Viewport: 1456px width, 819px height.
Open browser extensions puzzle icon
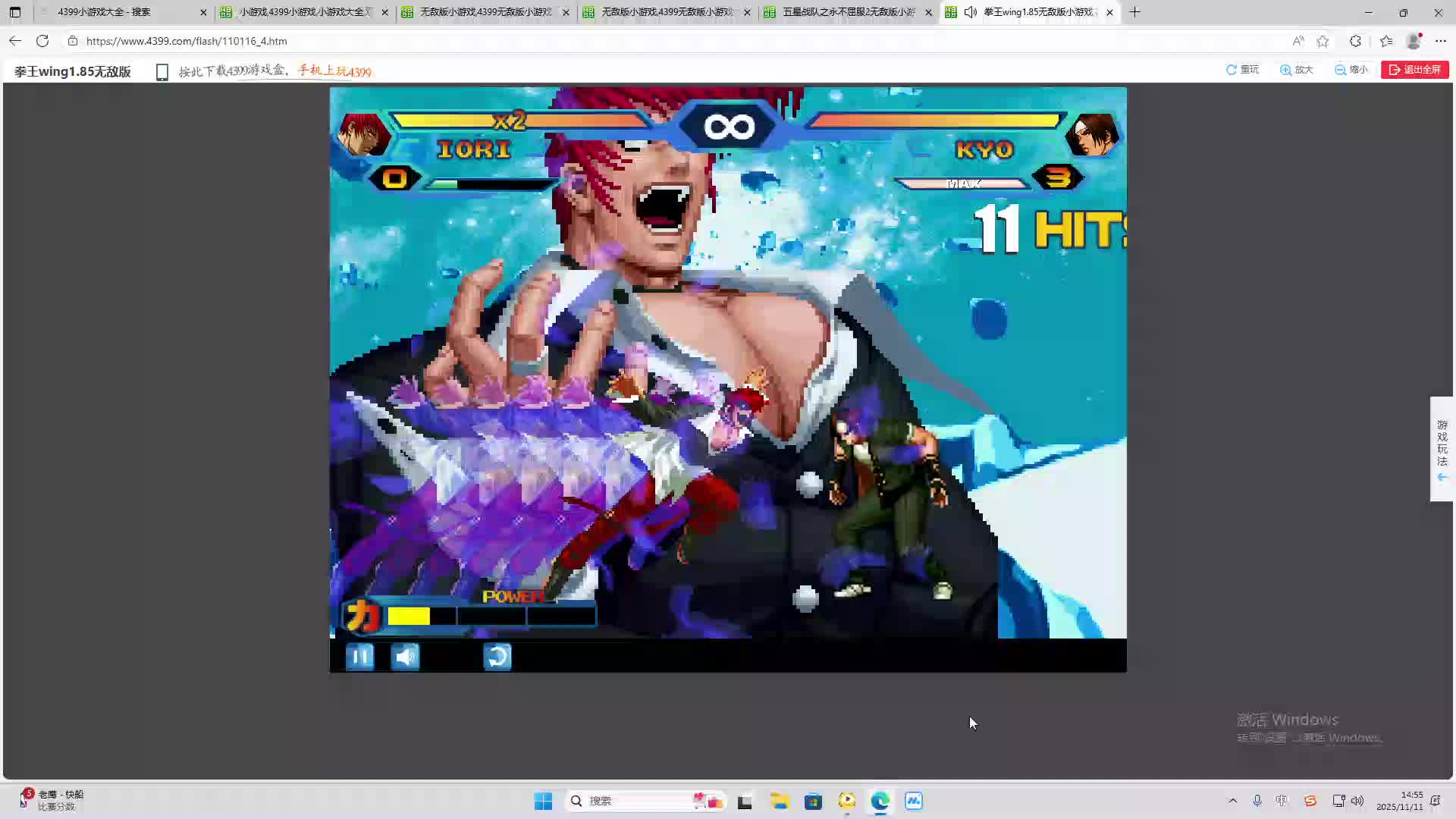tap(1355, 41)
